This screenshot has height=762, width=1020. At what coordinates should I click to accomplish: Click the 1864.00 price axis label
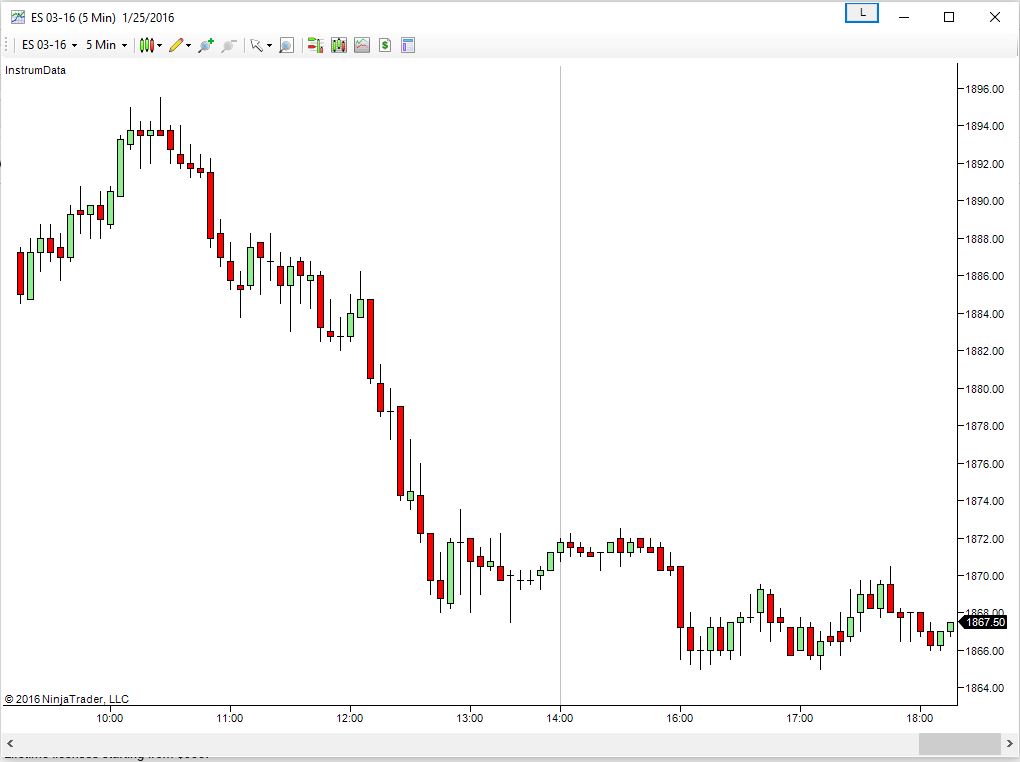point(984,688)
